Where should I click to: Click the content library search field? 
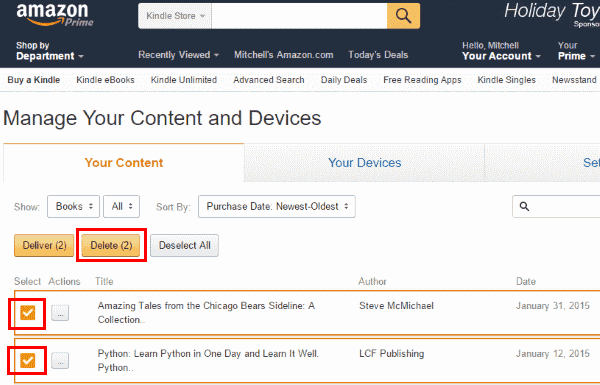pos(556,207)
